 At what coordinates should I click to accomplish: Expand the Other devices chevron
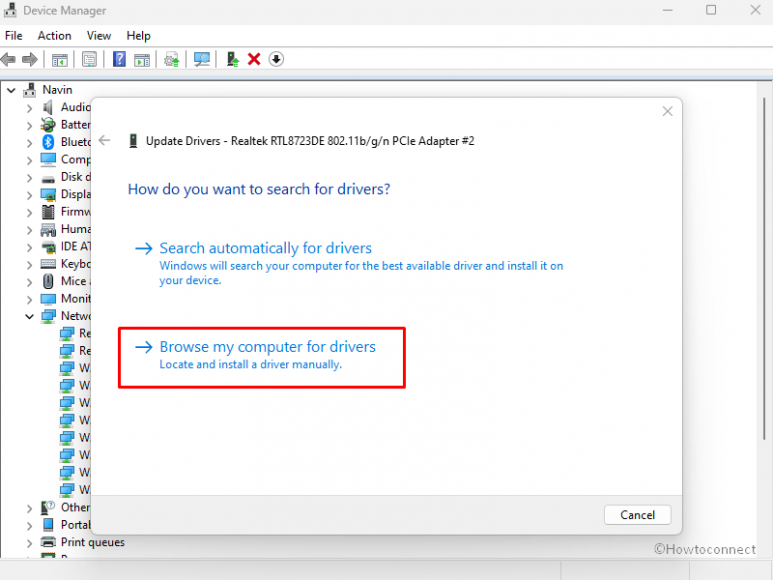30,508
